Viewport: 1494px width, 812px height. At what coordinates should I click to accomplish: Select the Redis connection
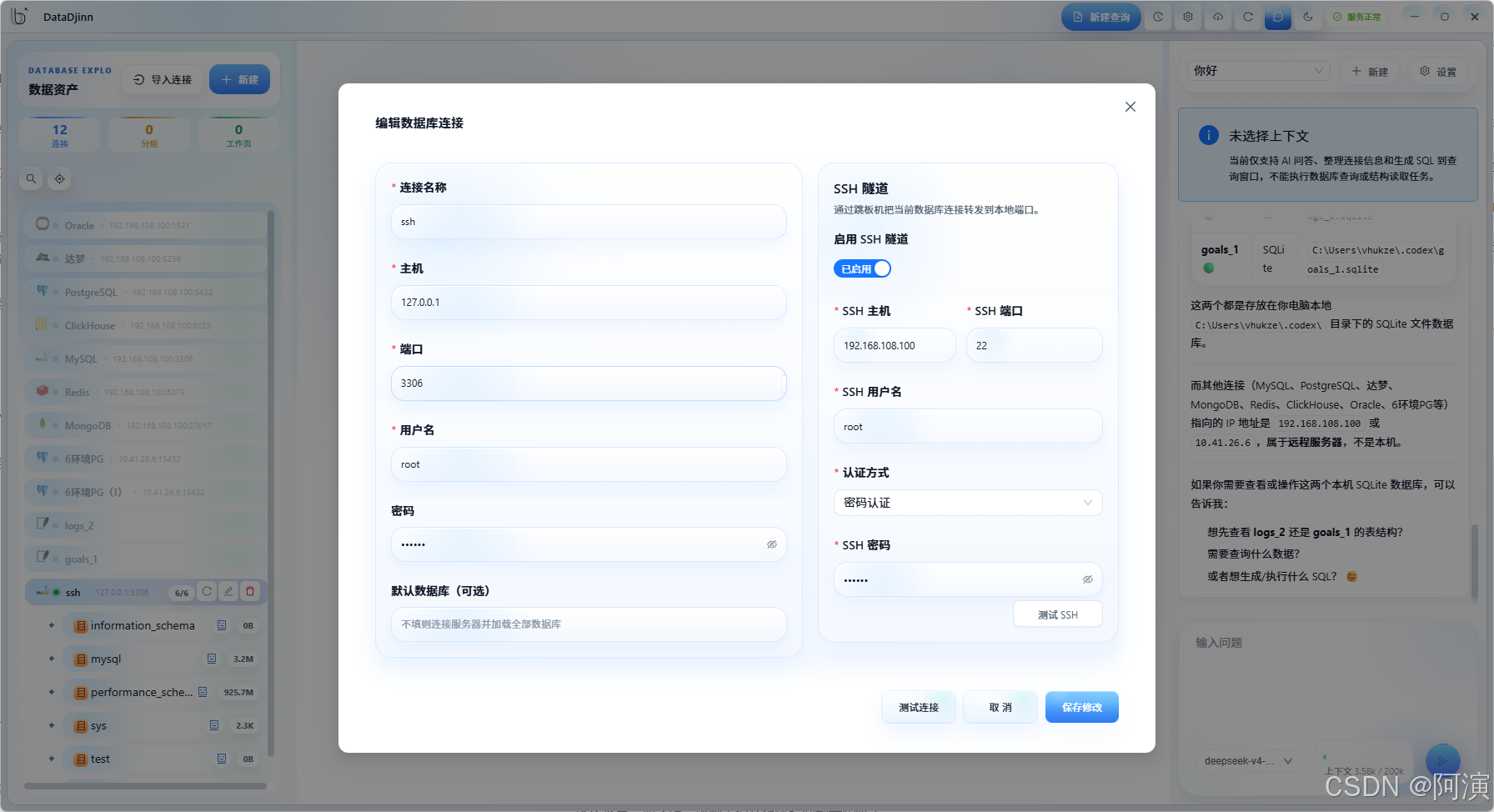point(146,392)
